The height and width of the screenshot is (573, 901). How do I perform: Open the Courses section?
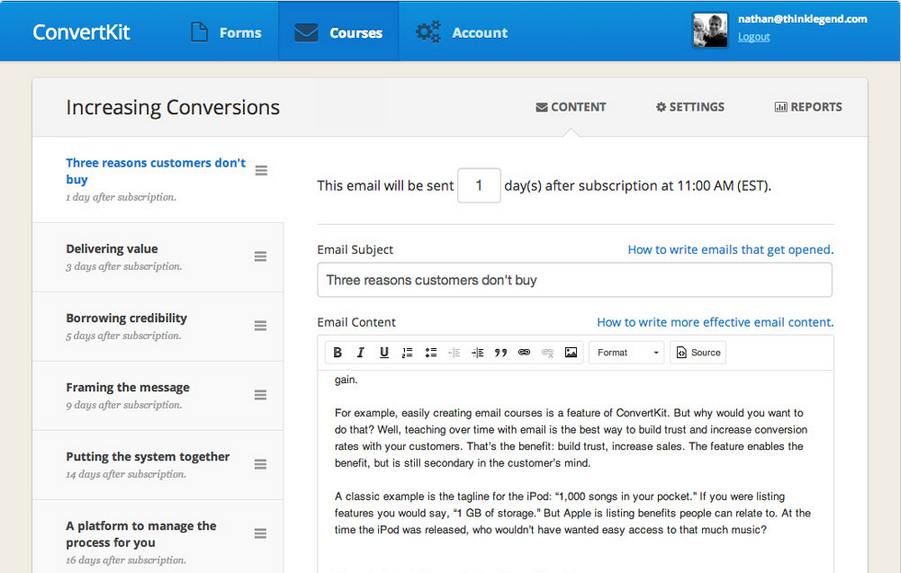click(x=338, y=32)
